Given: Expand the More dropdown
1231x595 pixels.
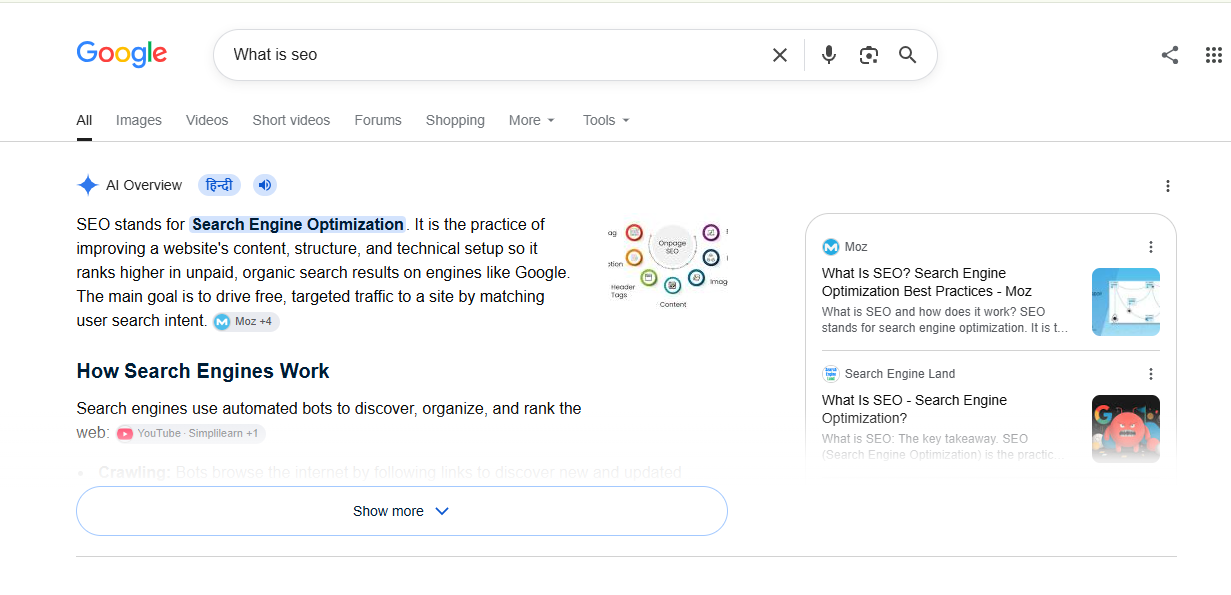Looking at the screenshot, I should click(531, 120).
